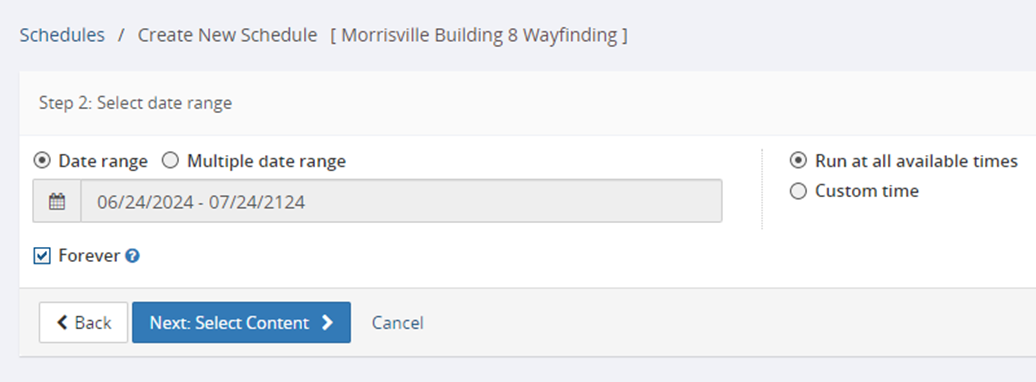
Task: Click the Forever label text
Action: 89,256
